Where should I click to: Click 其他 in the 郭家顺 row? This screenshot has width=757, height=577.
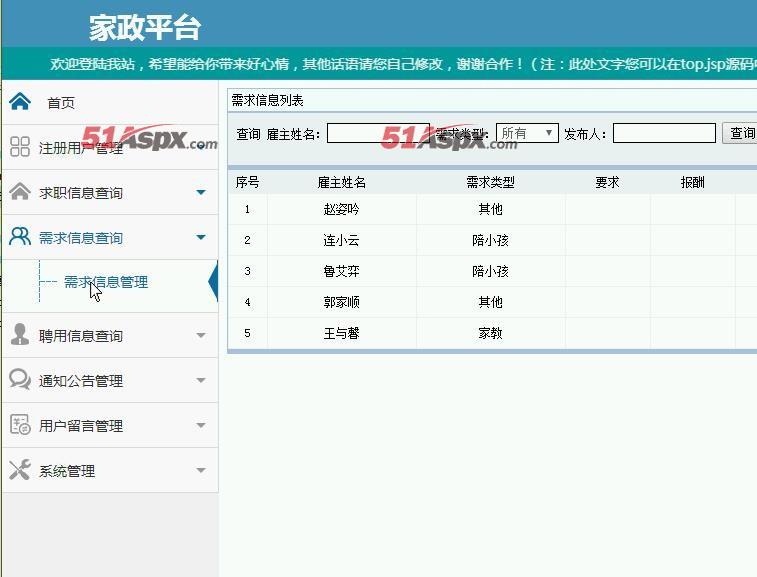490,302
